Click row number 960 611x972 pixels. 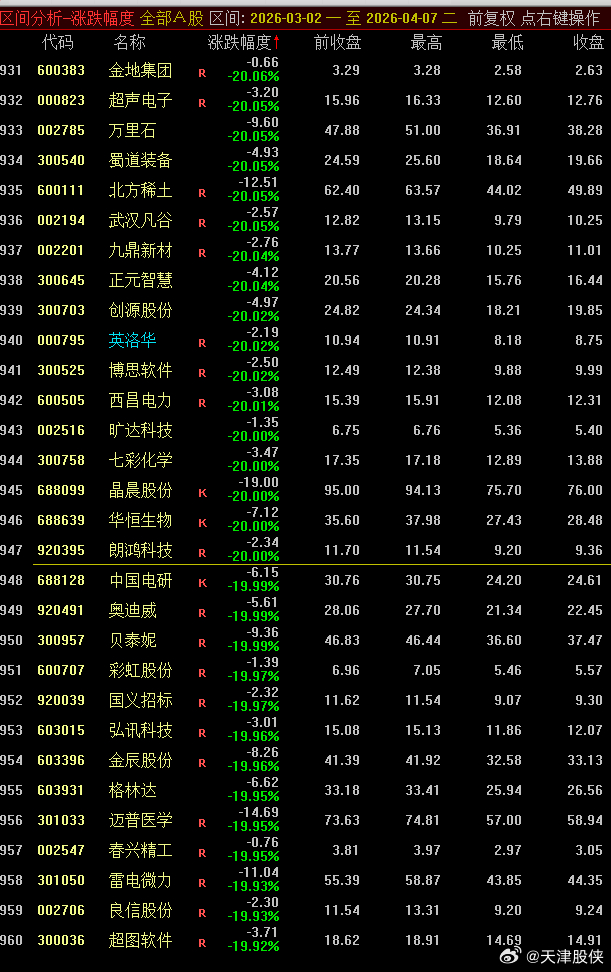click(x=11, y=940)
